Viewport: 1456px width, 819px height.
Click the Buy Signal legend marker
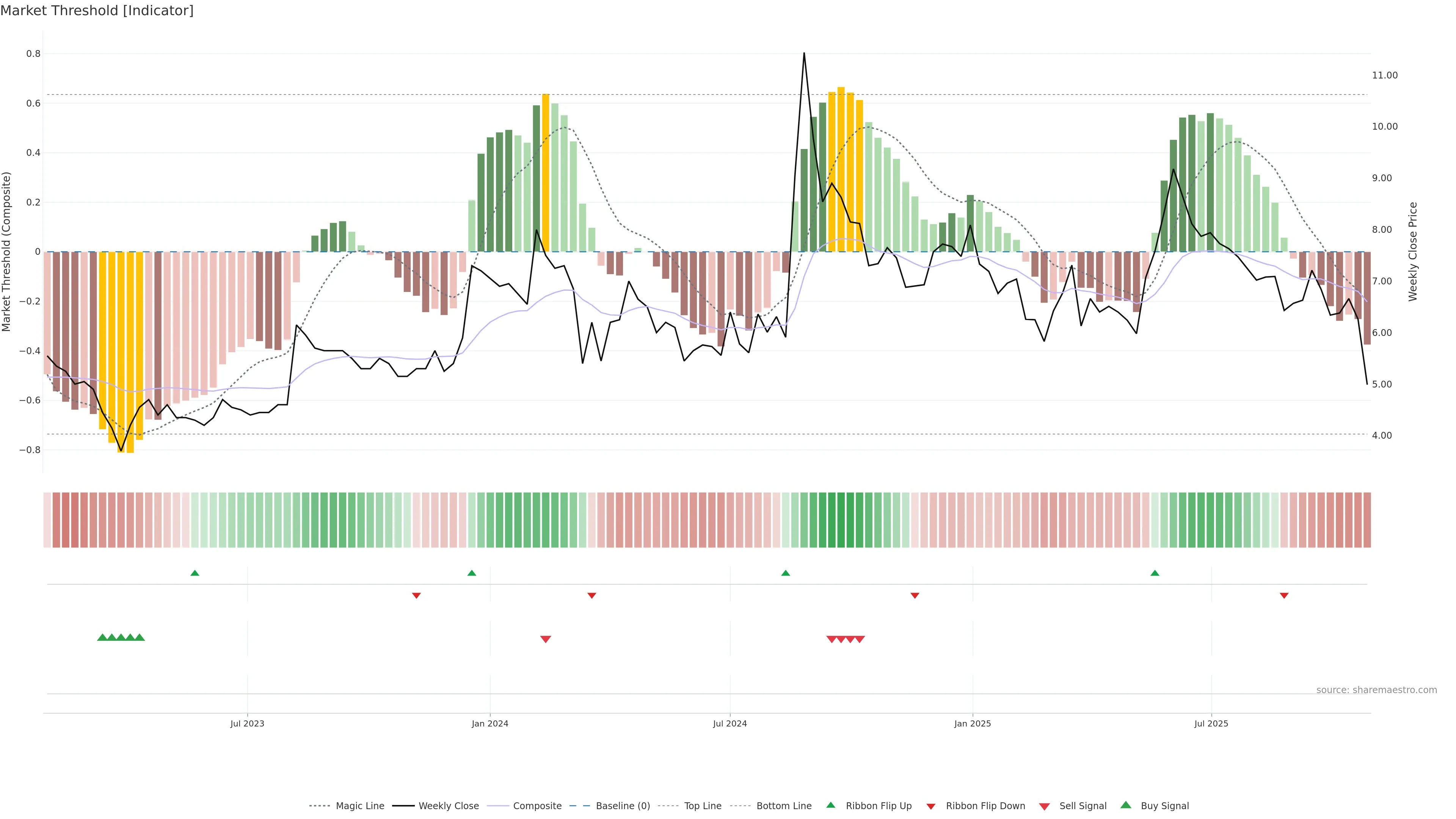click(x=1126, y=805)
